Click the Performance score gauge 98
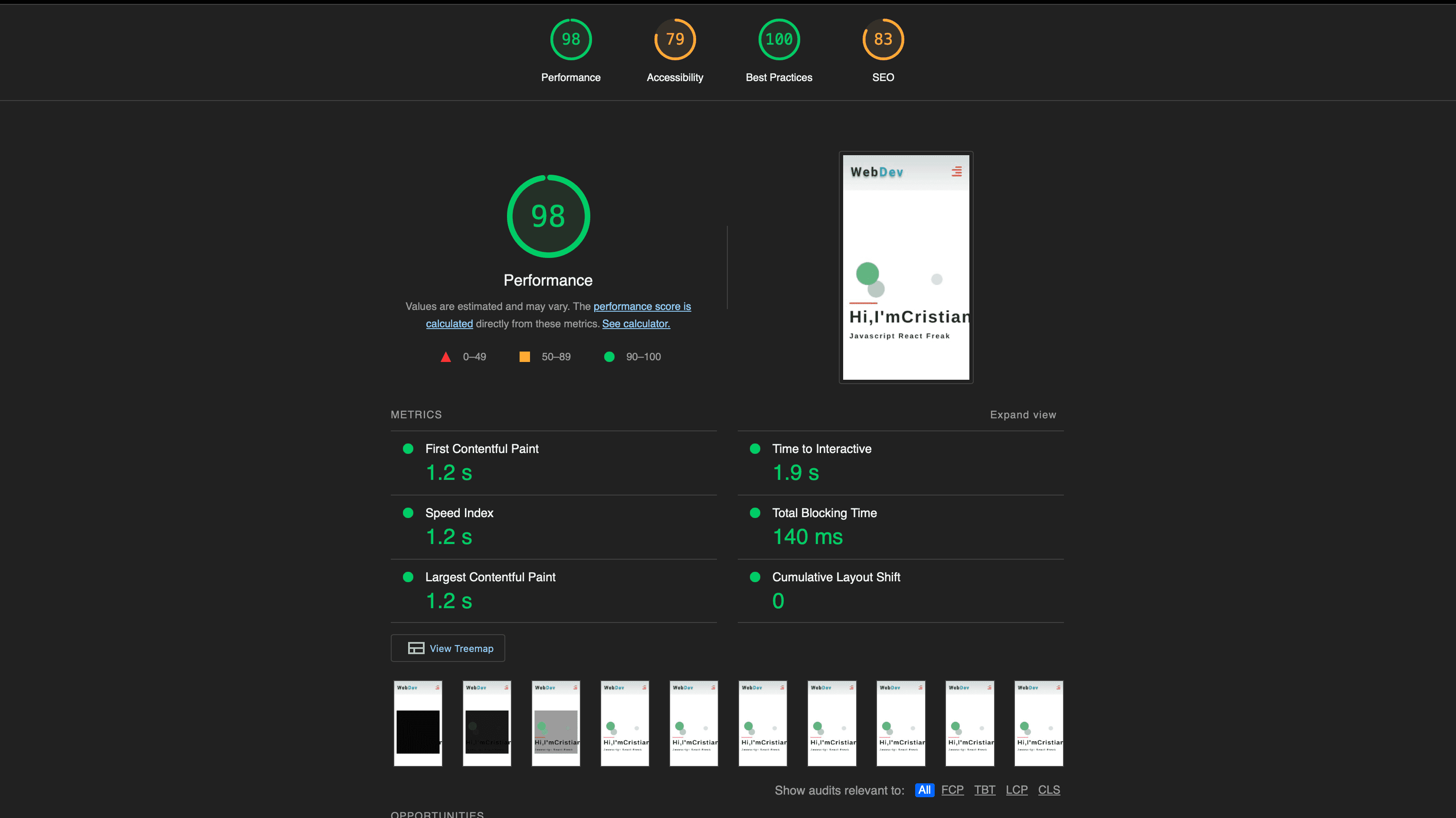1456x818 pixels. click(571, 39)
